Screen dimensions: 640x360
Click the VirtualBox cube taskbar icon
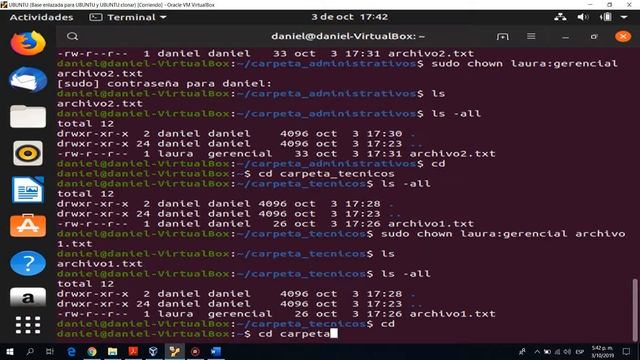[153, 351]
